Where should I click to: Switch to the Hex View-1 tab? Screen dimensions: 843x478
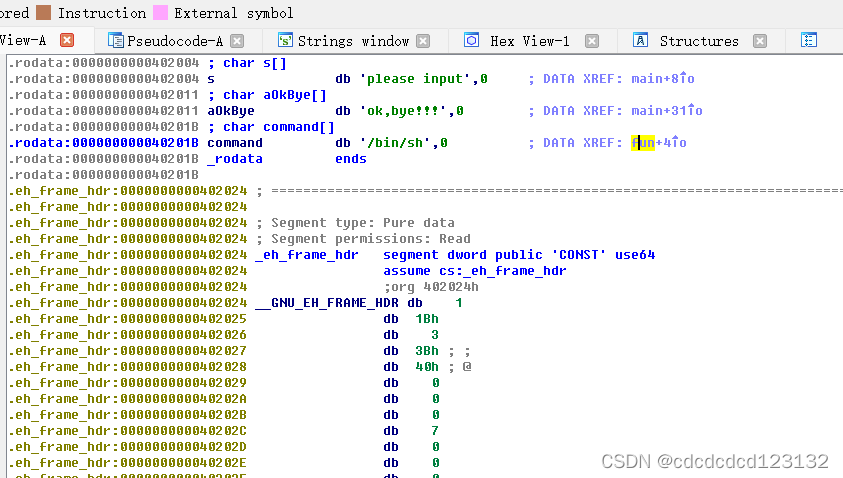click(530, 41)
